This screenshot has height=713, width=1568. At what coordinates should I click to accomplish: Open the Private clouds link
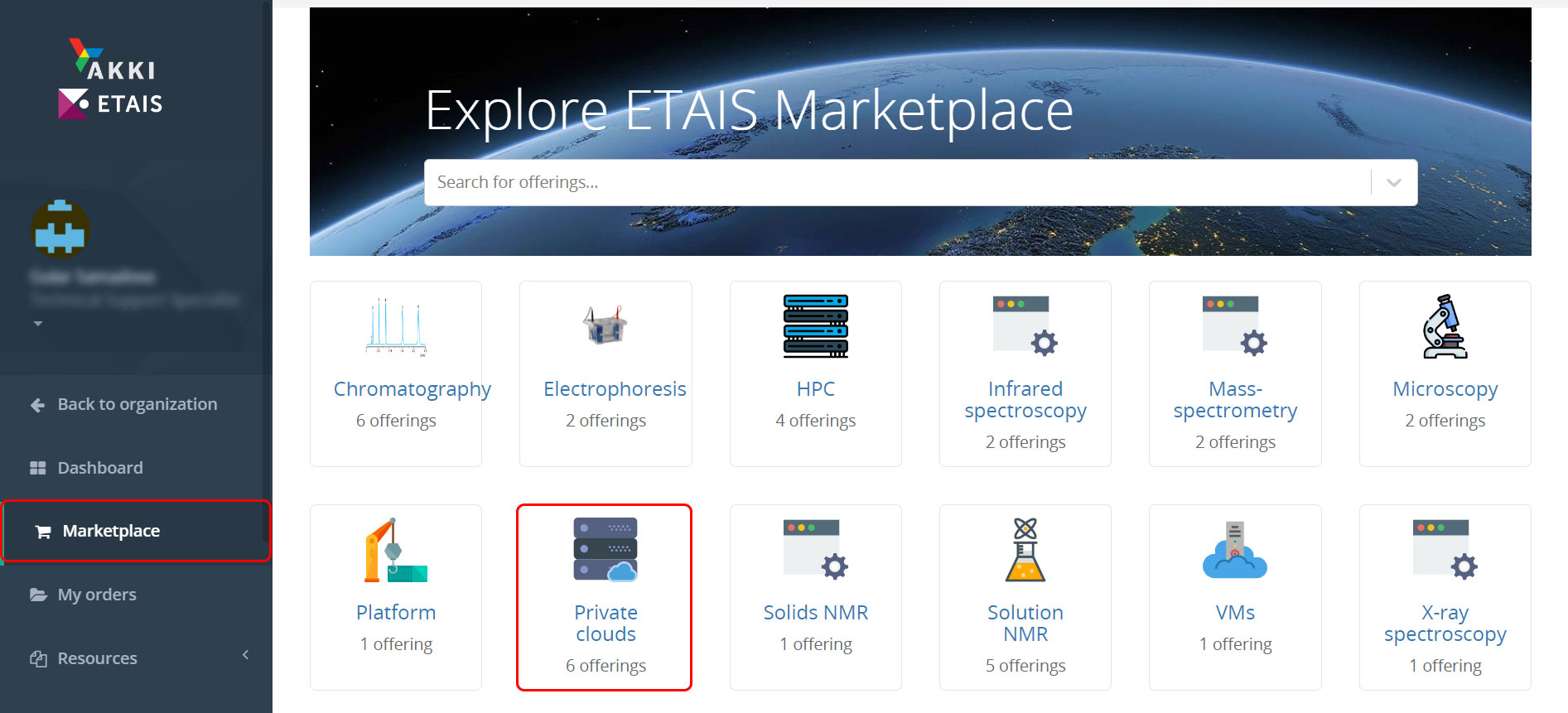click(605, 624)
